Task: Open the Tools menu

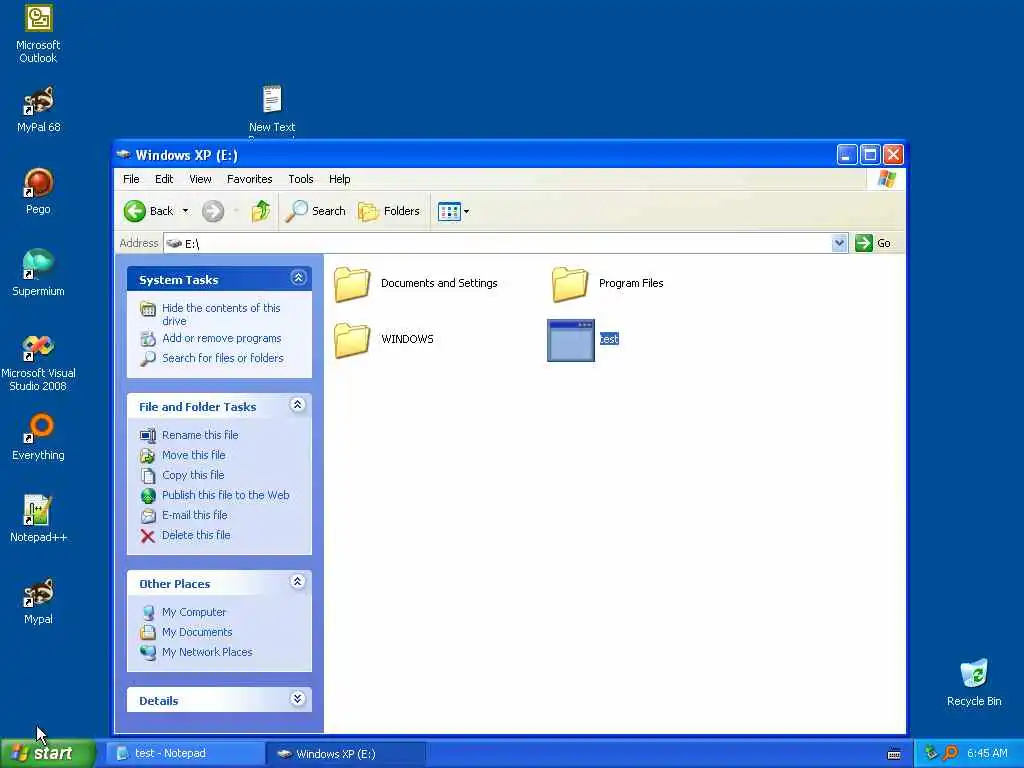Action: click(301, 179)
